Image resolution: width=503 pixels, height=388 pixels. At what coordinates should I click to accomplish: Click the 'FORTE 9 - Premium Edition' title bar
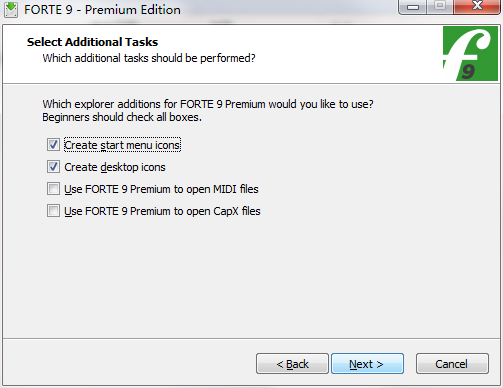(x=102, y=10)
